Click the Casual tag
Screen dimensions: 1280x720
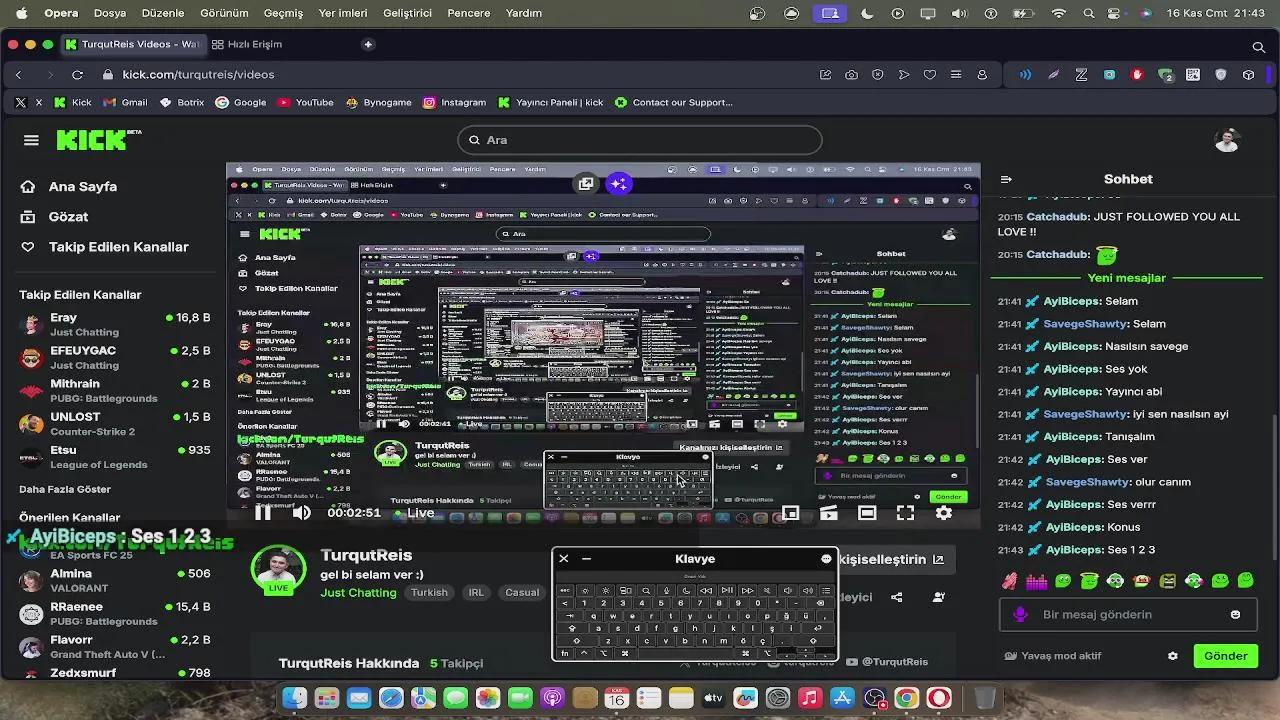click(522, 592)
